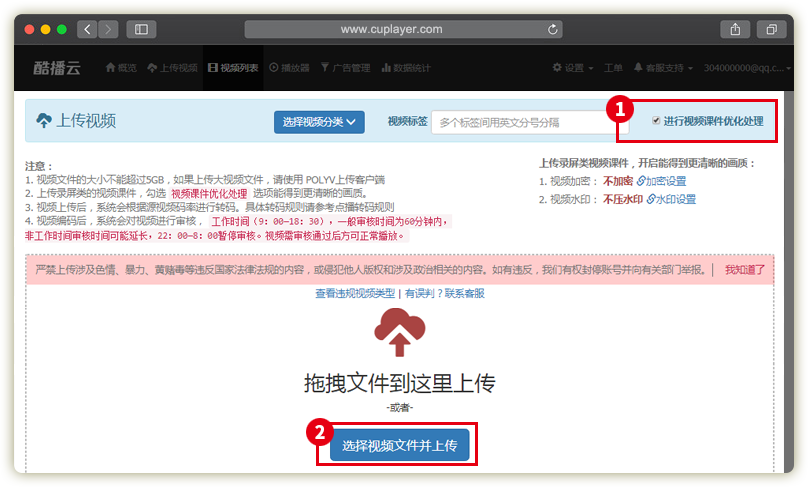810x488 pixels.
Task: Switch to the 视频列表 tab
Action: tap(233, 68)
